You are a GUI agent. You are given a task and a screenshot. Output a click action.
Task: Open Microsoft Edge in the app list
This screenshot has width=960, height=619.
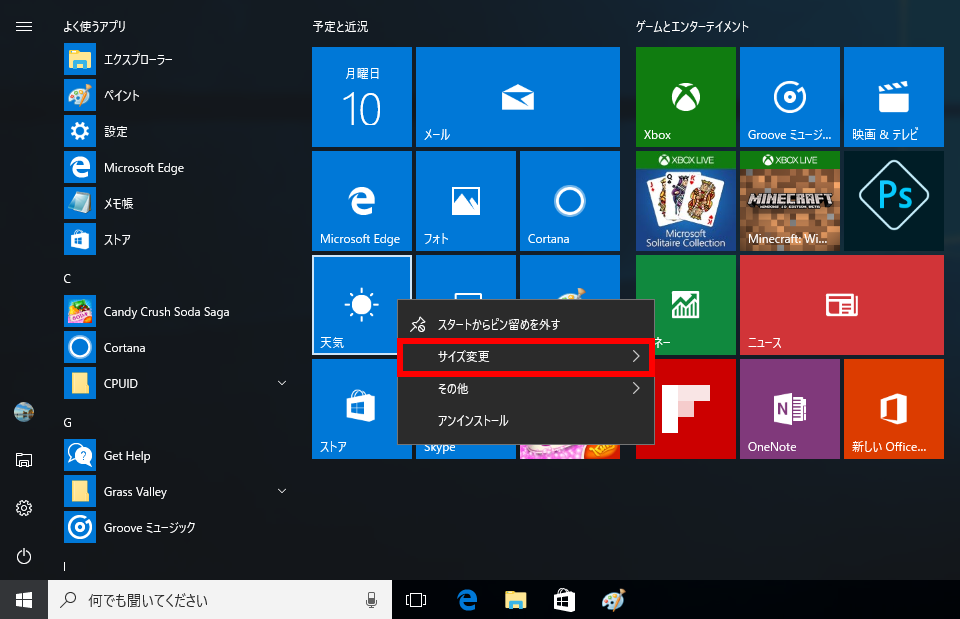tap(174, 168)
